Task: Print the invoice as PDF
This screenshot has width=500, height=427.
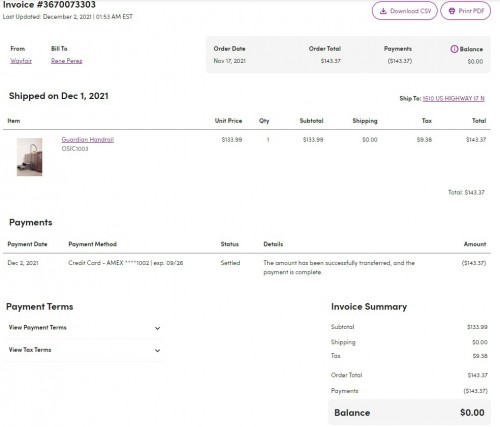Action: pos(466,11)
